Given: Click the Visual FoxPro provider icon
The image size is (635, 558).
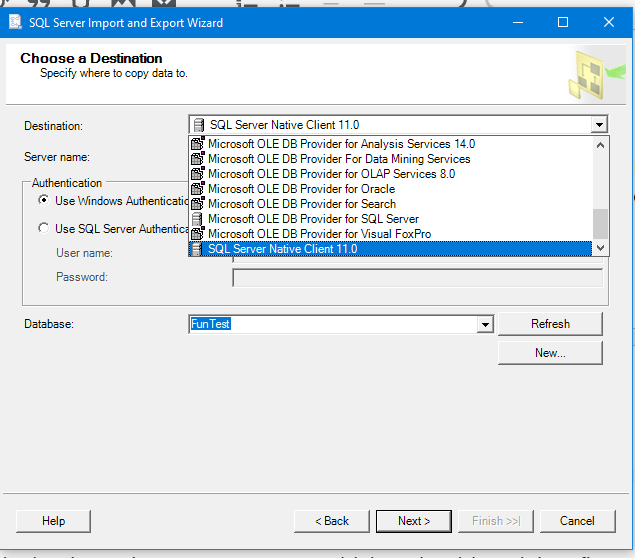Looking at the screenshot, I should (x=197, y=233).
